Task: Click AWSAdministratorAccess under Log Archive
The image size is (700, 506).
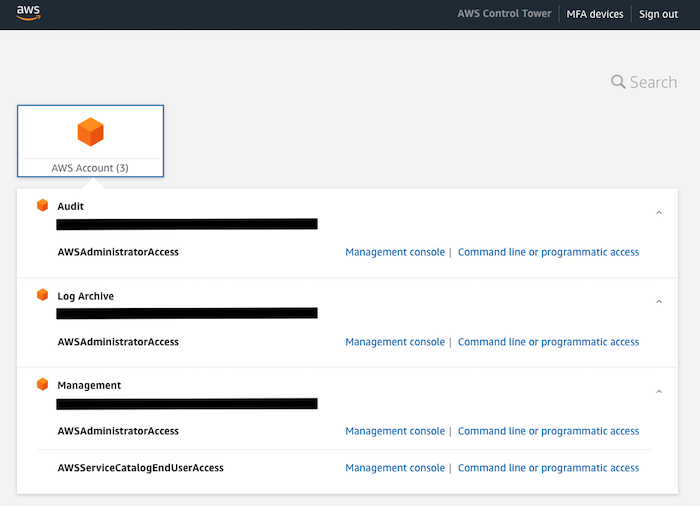Action: pos(118,342)
